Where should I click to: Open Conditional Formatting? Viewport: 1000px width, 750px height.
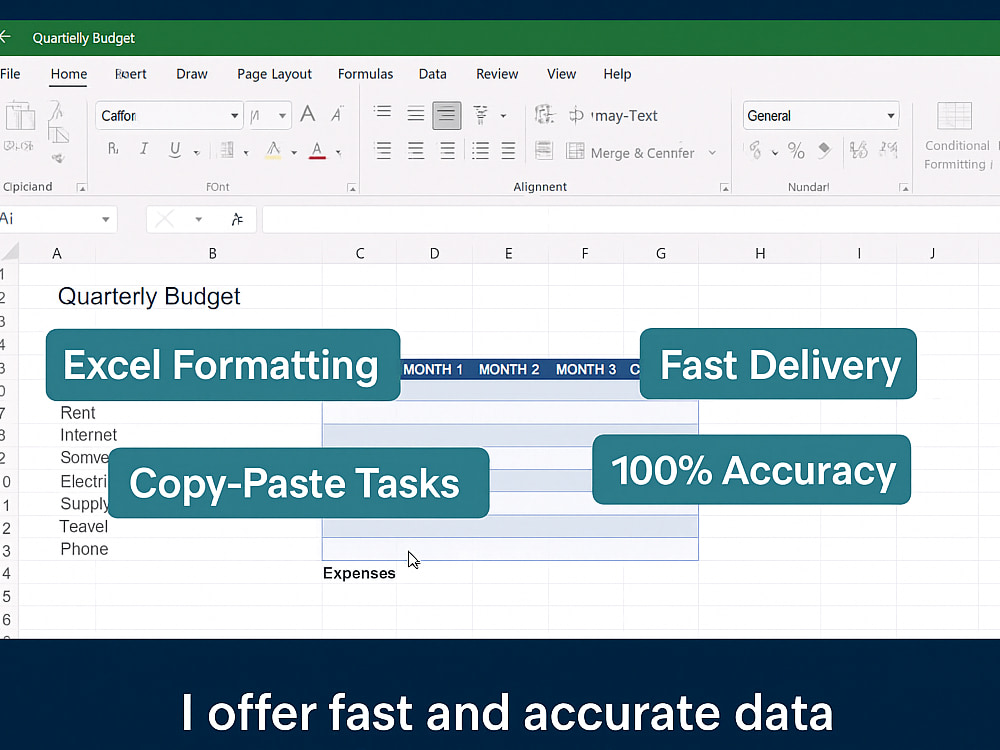click(955, 136)
